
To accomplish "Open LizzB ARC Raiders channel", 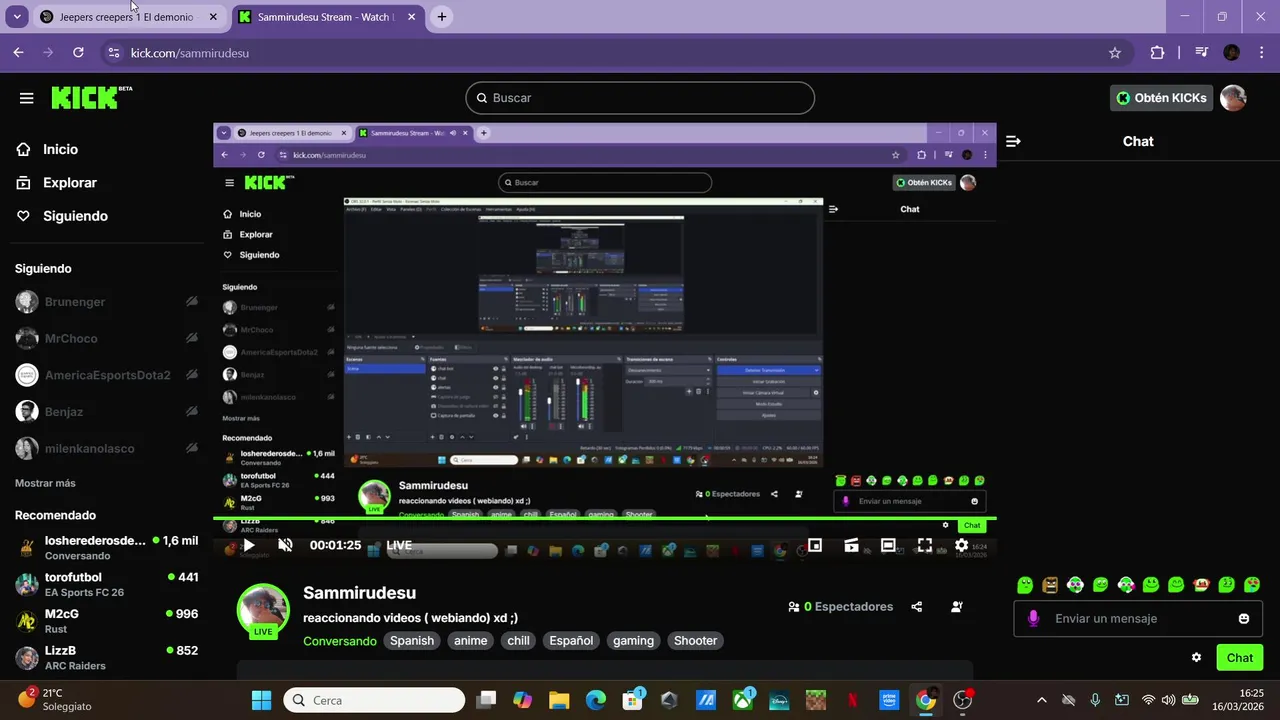I will pyautogui.click(x=107, y=657).
